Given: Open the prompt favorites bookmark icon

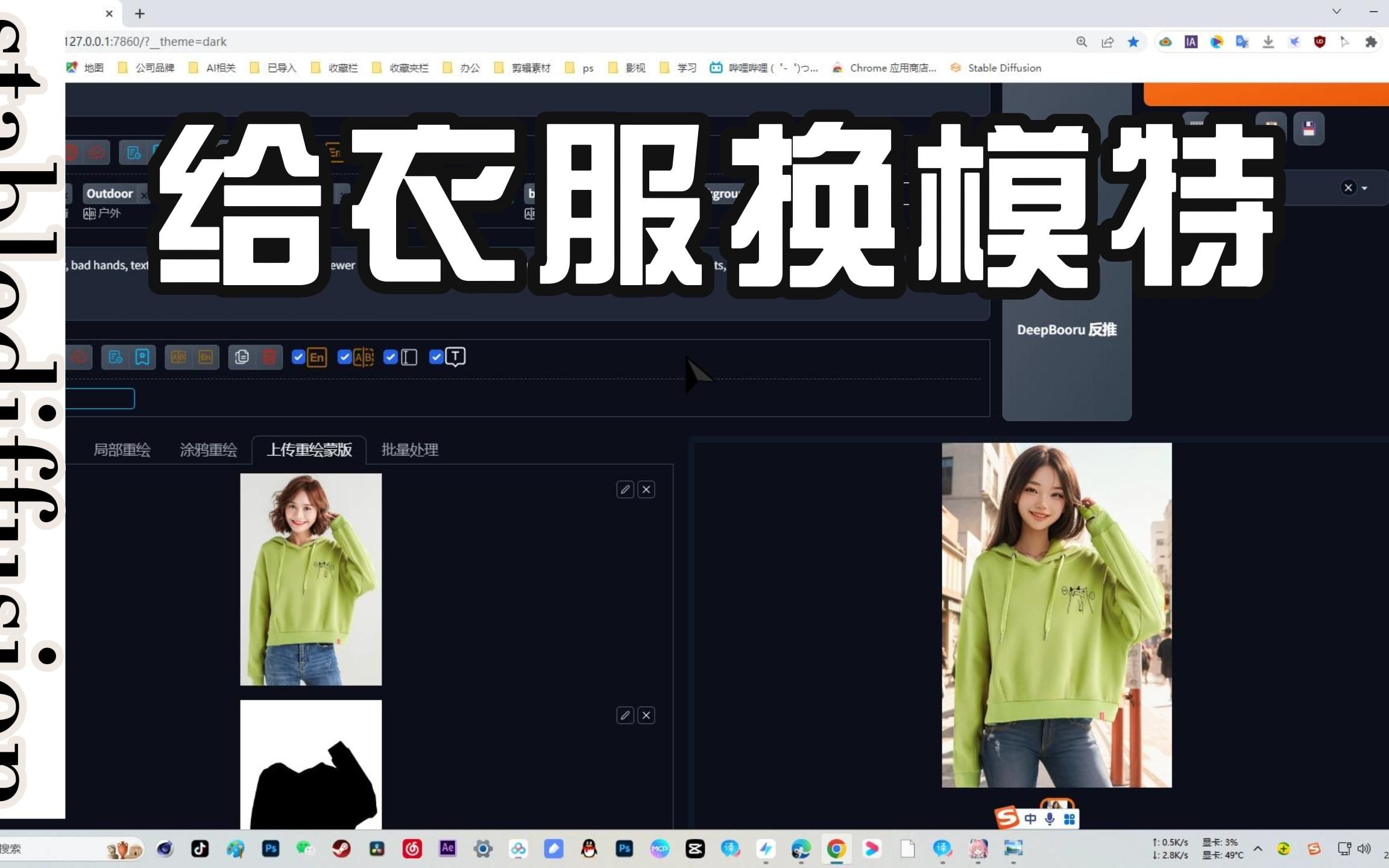Looking at the screenshot, I should (x=143, y=357).
